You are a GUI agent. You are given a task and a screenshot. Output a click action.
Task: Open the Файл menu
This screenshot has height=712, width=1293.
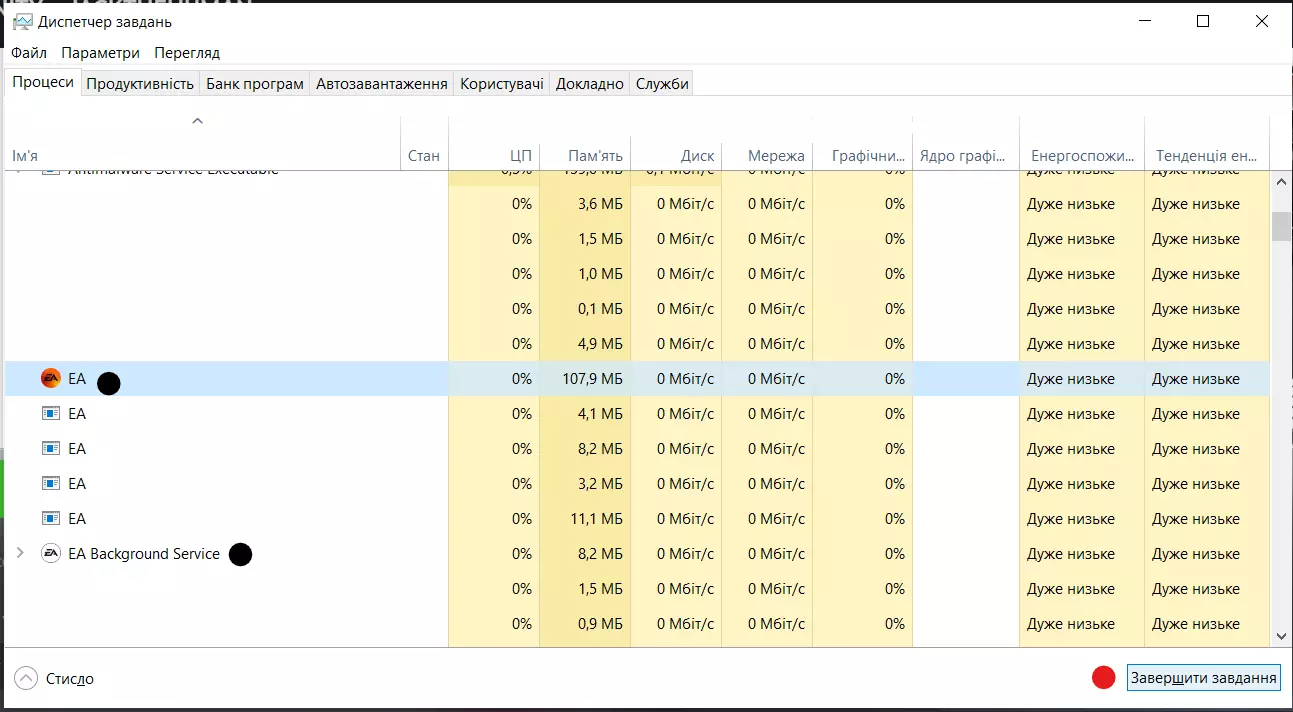pyautogui.click(x=29, y=53)
